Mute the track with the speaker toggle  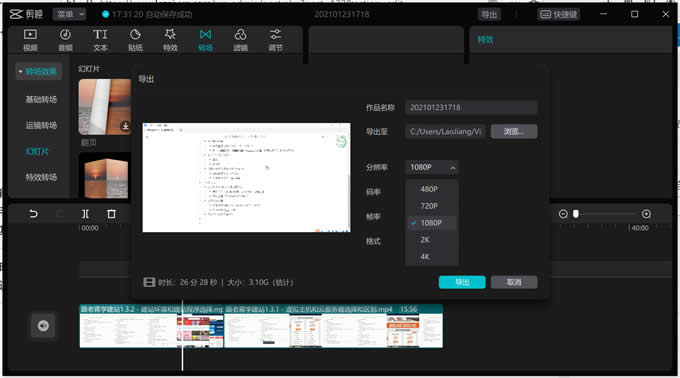43,326
